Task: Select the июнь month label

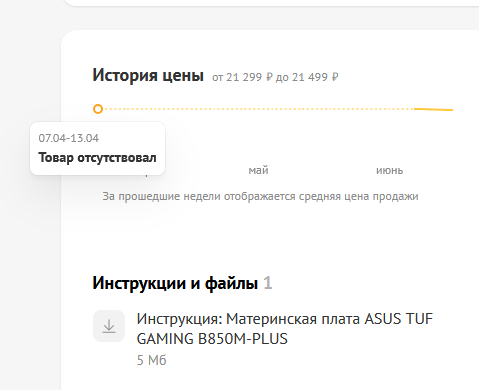Action: click(x=389, y=170)
